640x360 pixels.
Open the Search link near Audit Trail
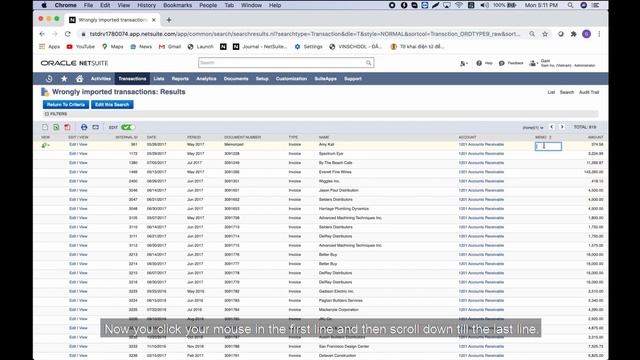click(x=567, y=92)
